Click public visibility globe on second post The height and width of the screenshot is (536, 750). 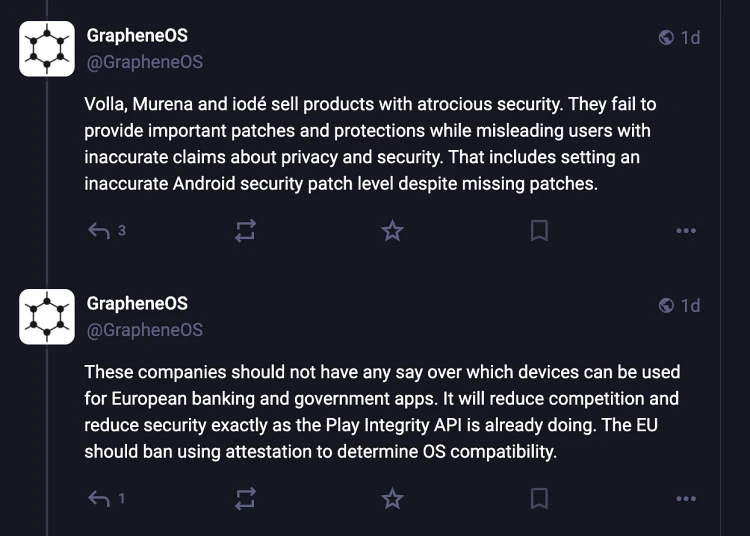click(666, 306)
